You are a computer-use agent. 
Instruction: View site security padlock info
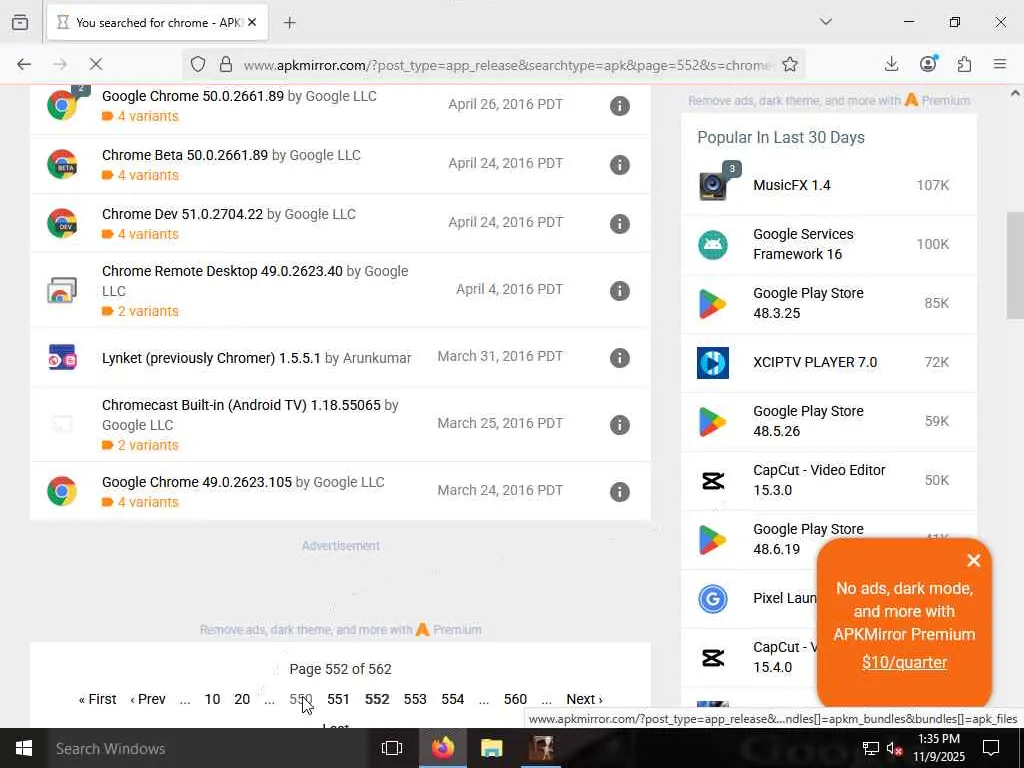[226, 64]
